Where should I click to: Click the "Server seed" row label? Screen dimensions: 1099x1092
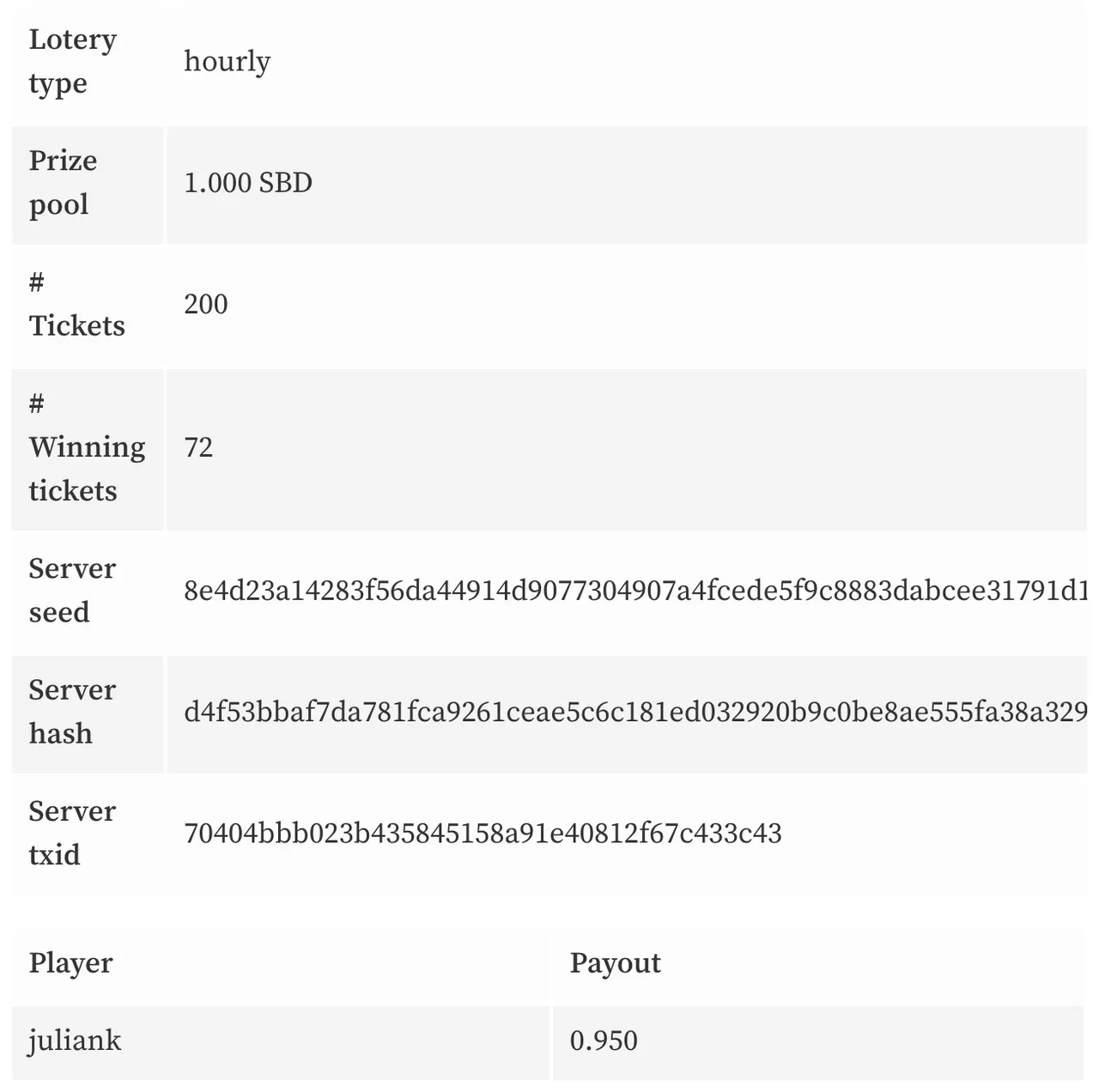[72, 590]
